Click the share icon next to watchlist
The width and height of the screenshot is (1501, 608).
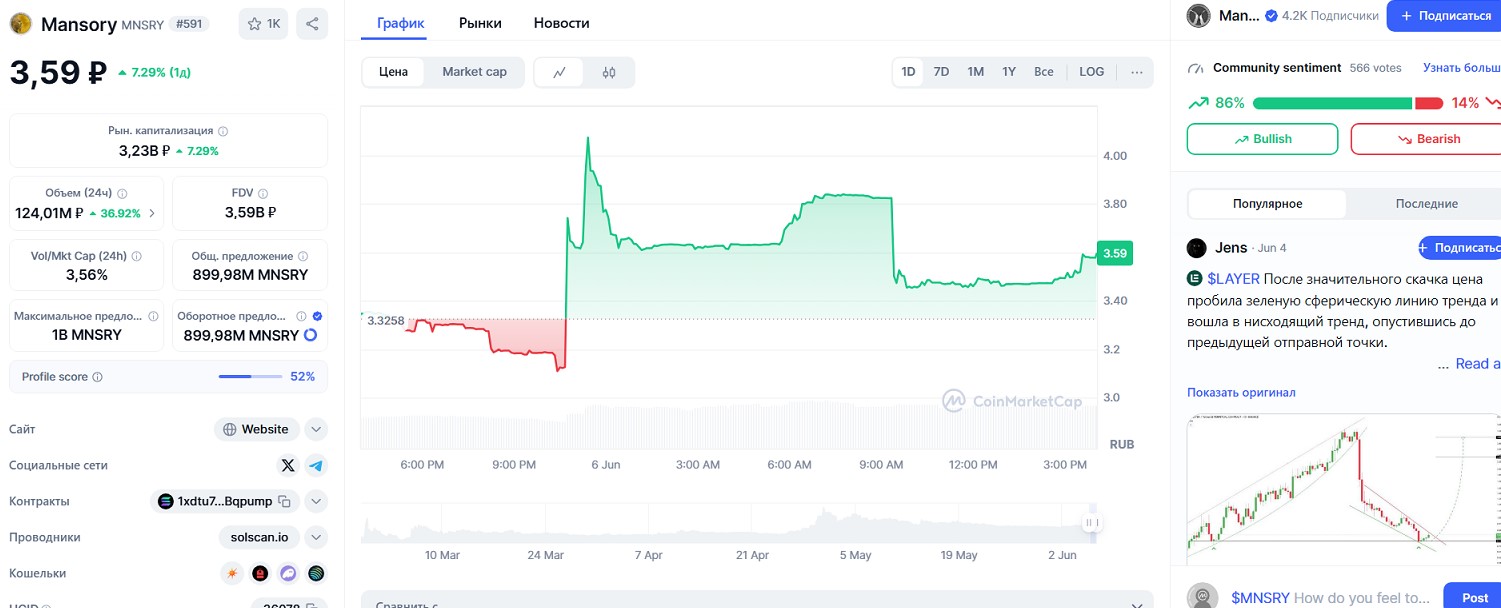click(x=312, y=24)
